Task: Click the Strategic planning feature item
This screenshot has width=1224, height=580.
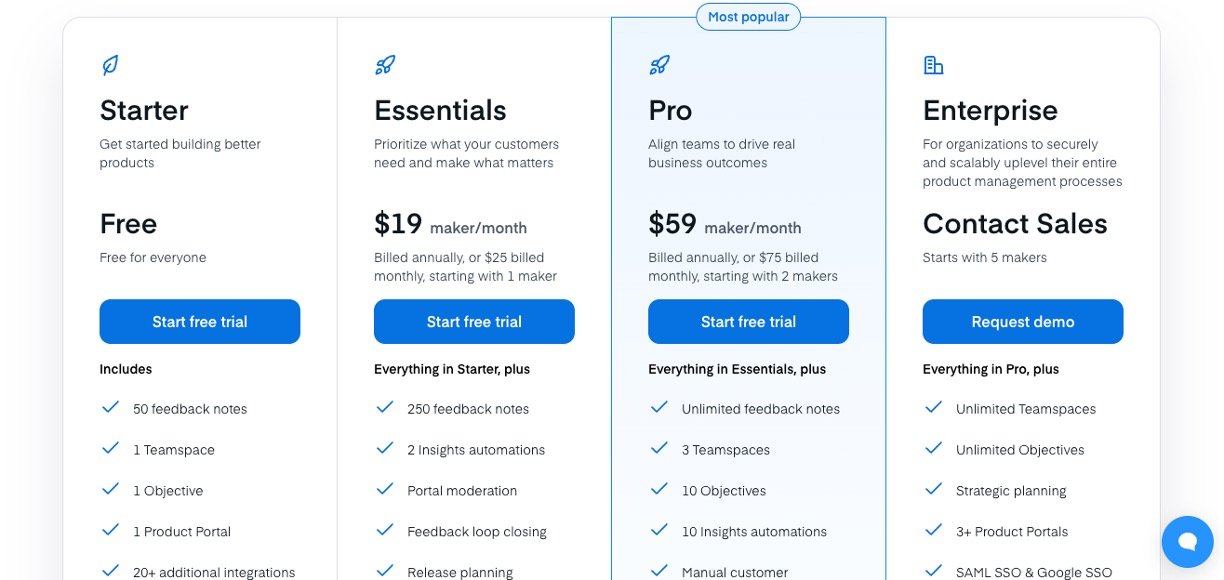Action: click(x=1011, y=491)
